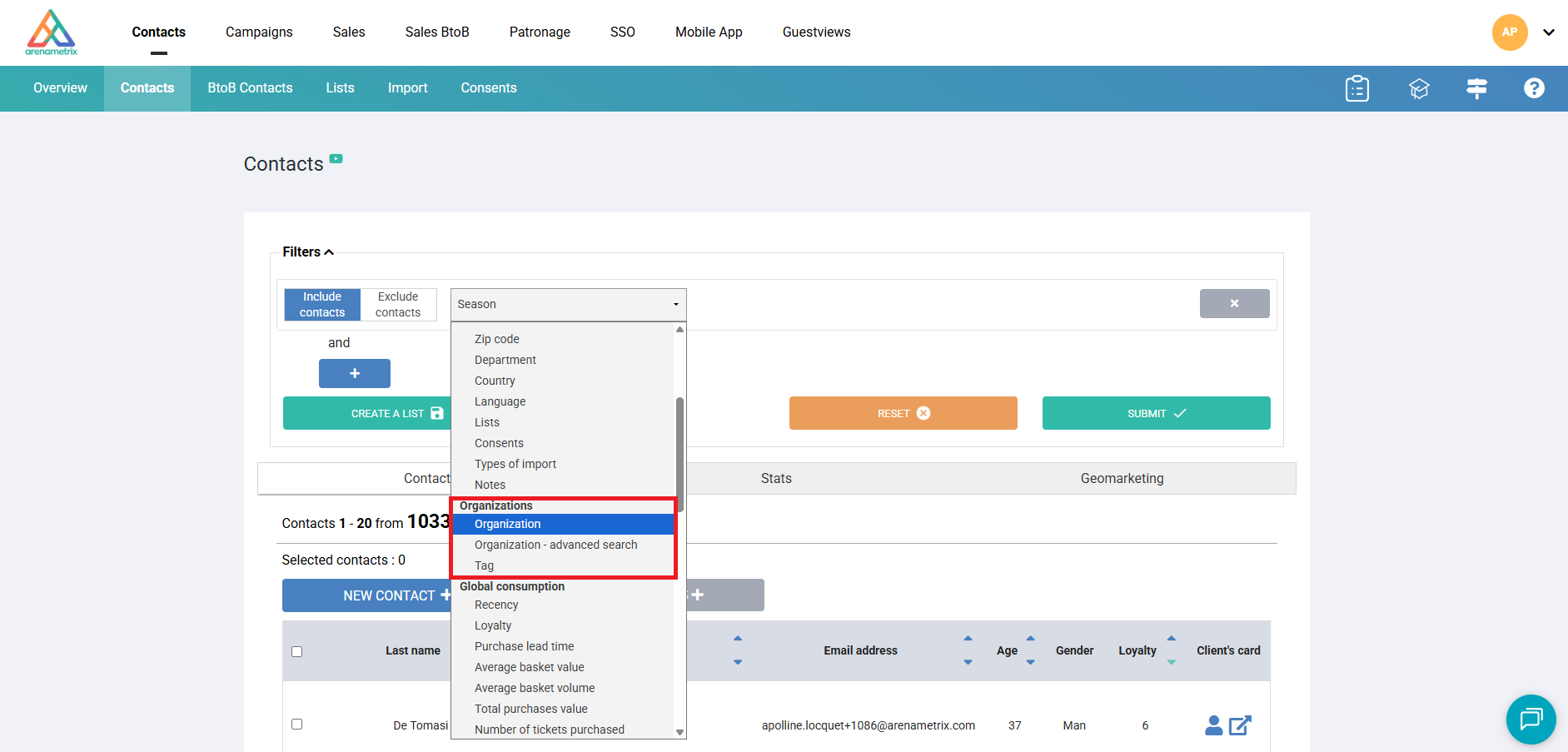Open the chat support bubble
The width and height of the screenshot is (1568, 752).
[1531, 719]
